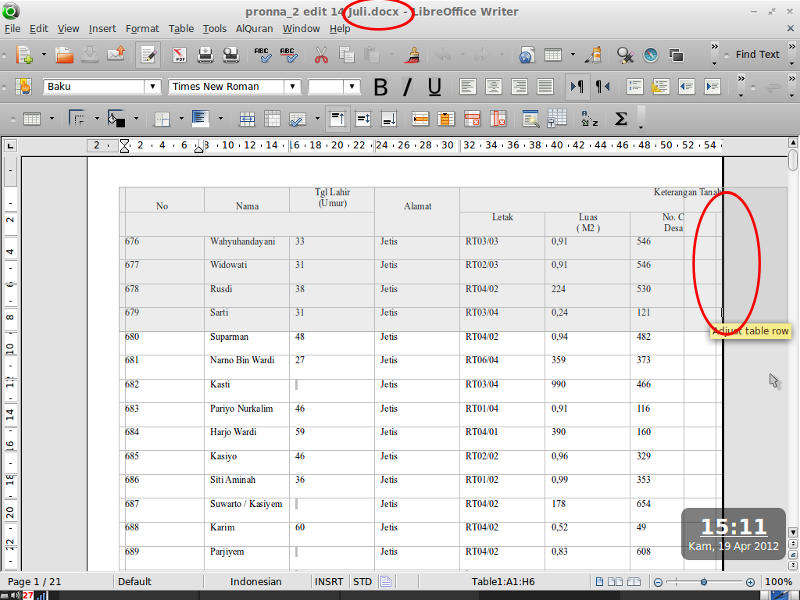Switch to book view in the status bar
800x600 pixels.
[x=634, y=581]
